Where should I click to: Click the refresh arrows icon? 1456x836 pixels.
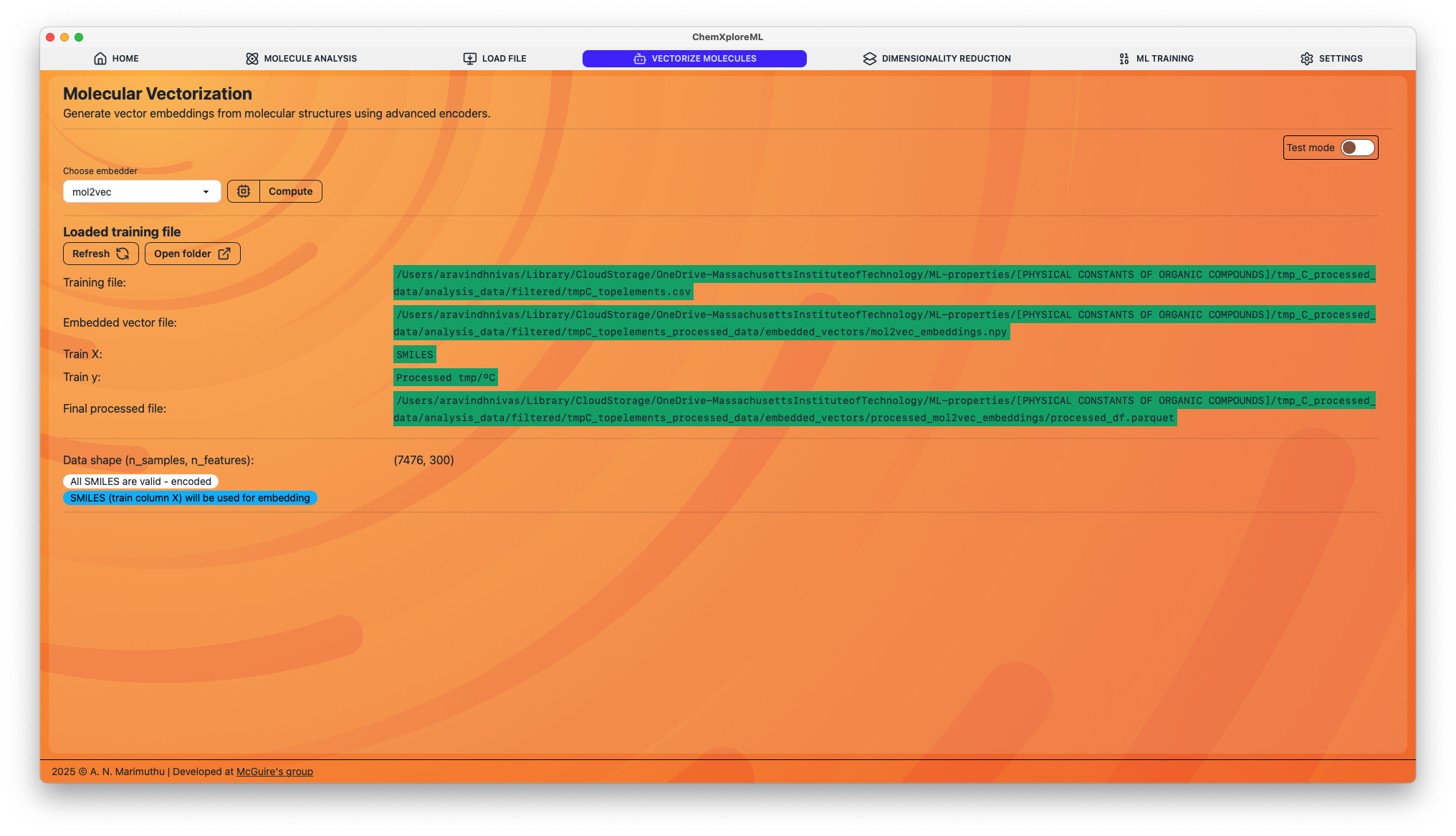[123, 254]
